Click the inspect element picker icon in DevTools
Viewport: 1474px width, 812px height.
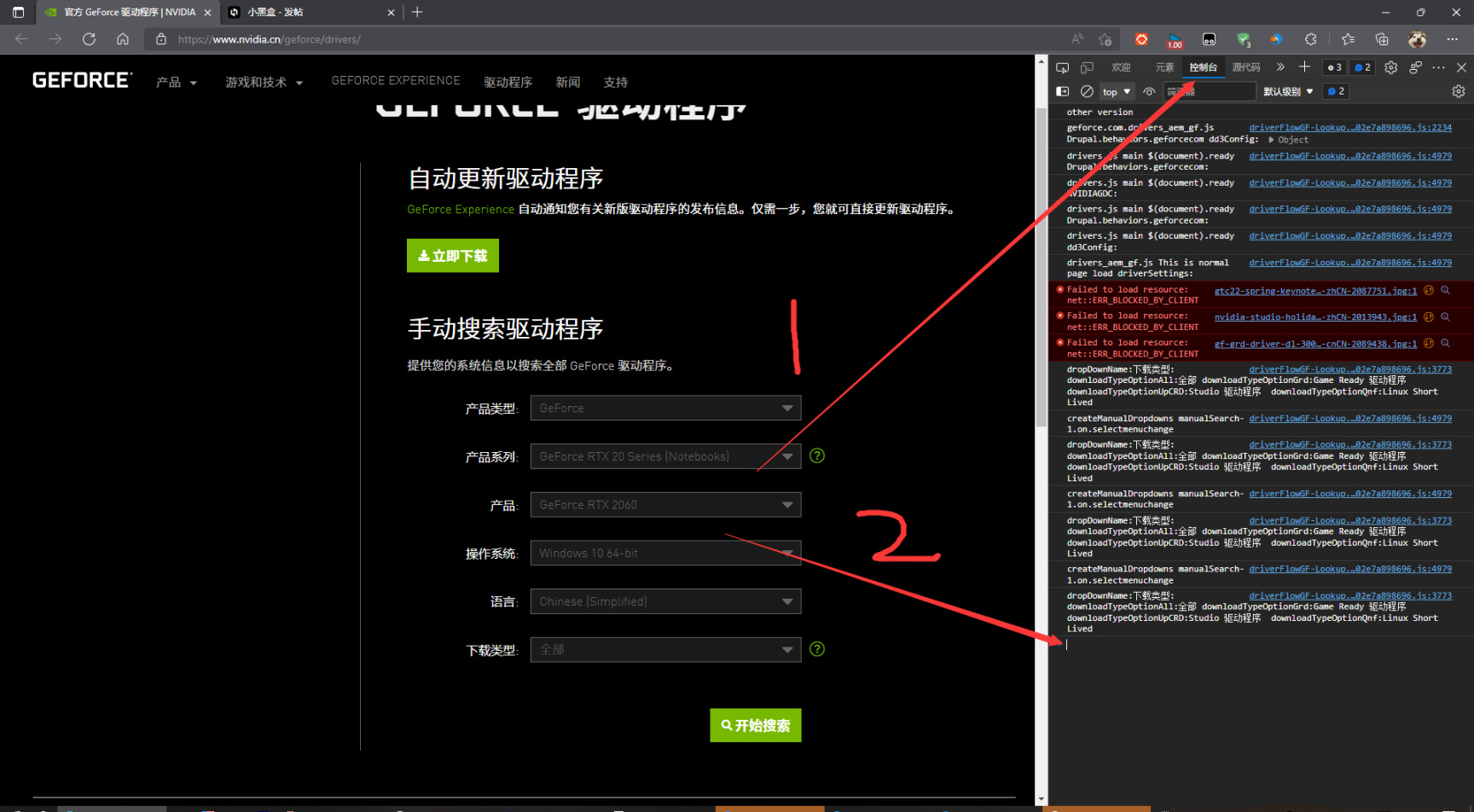pyautogui.click(x=1062, y=67)
